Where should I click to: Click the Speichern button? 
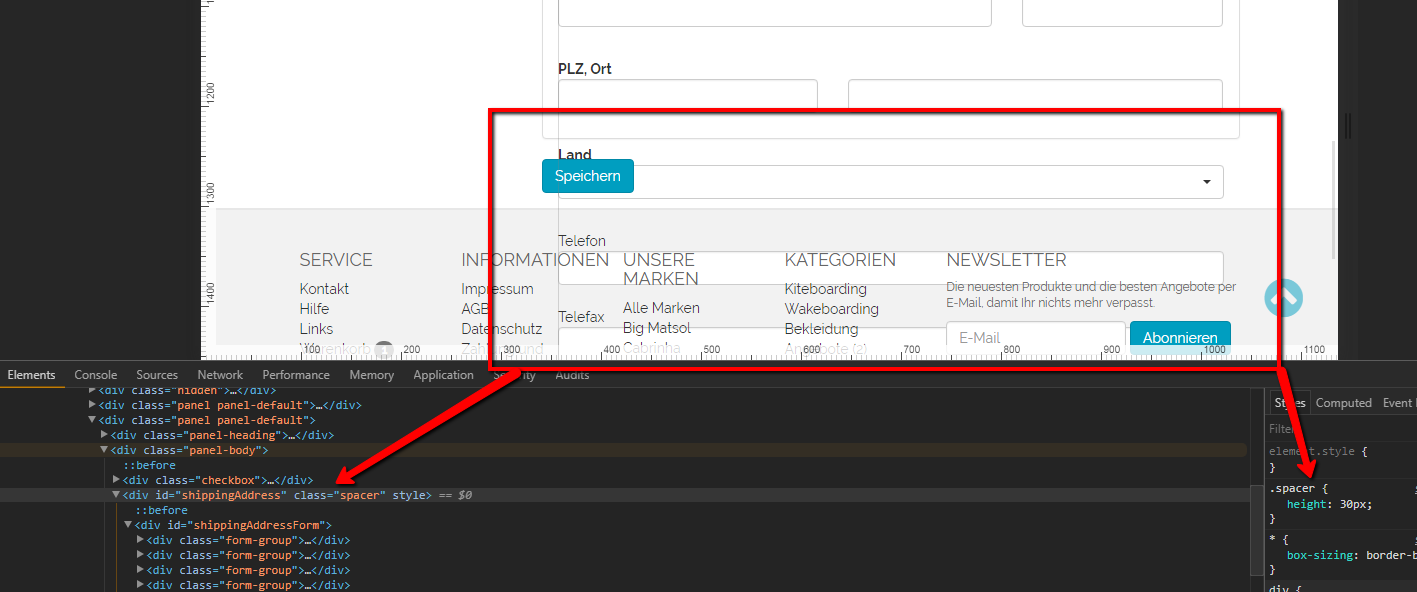pyautogui.click(x=587, y=176)
